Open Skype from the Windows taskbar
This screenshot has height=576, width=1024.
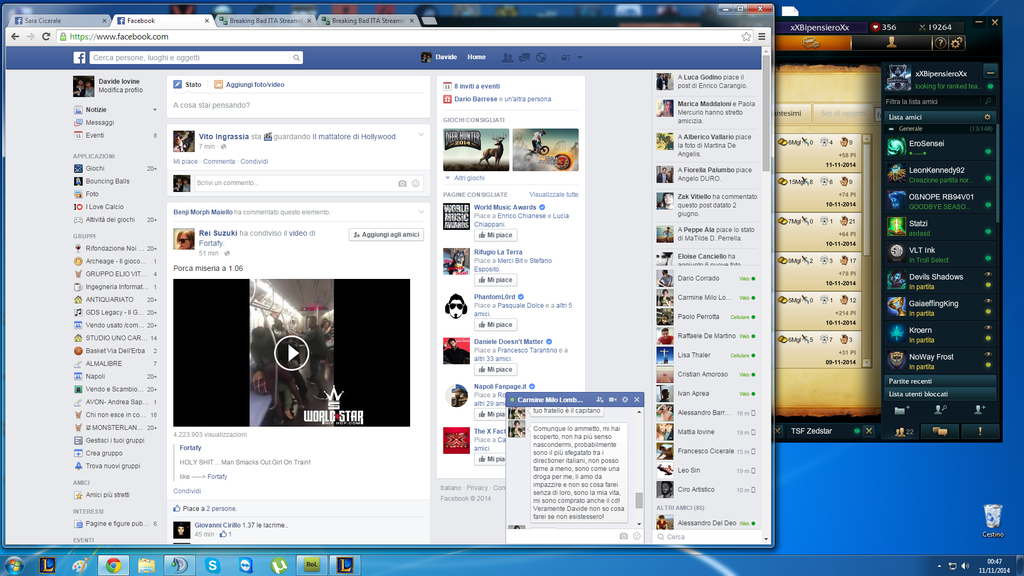tap(212, 565)
